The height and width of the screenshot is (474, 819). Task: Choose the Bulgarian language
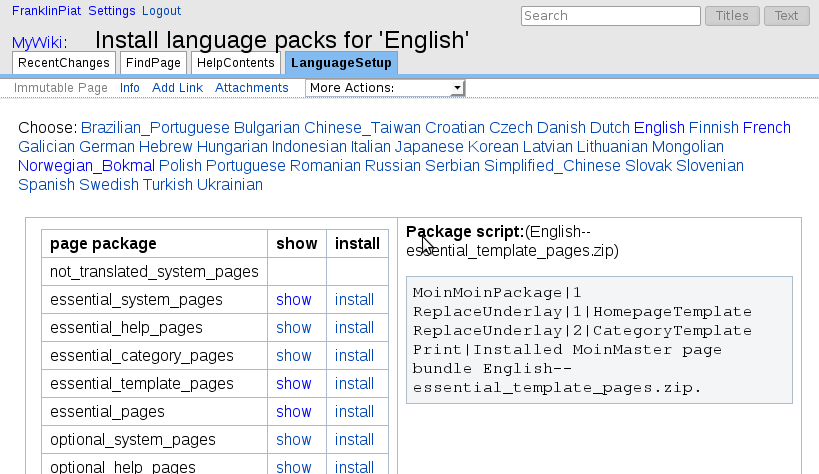pyautogui.click(x=267, y=128)
